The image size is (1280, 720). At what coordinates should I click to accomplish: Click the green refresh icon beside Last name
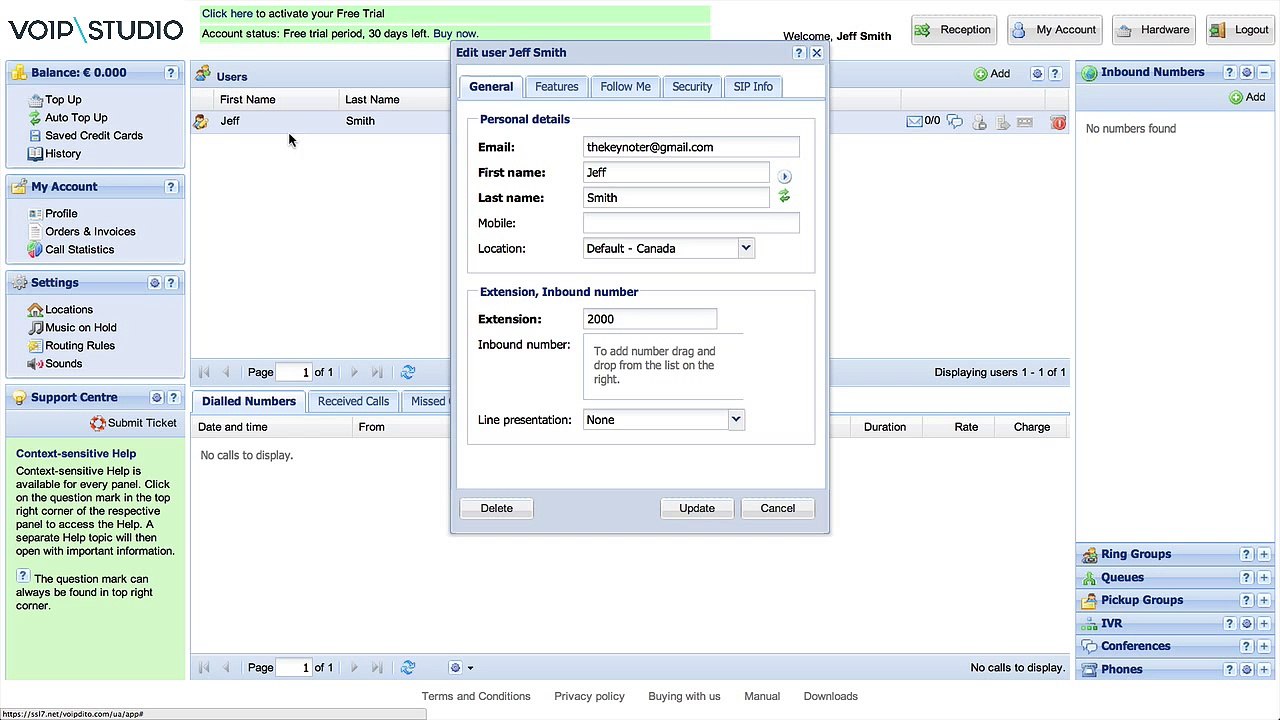tap(784, 197)
